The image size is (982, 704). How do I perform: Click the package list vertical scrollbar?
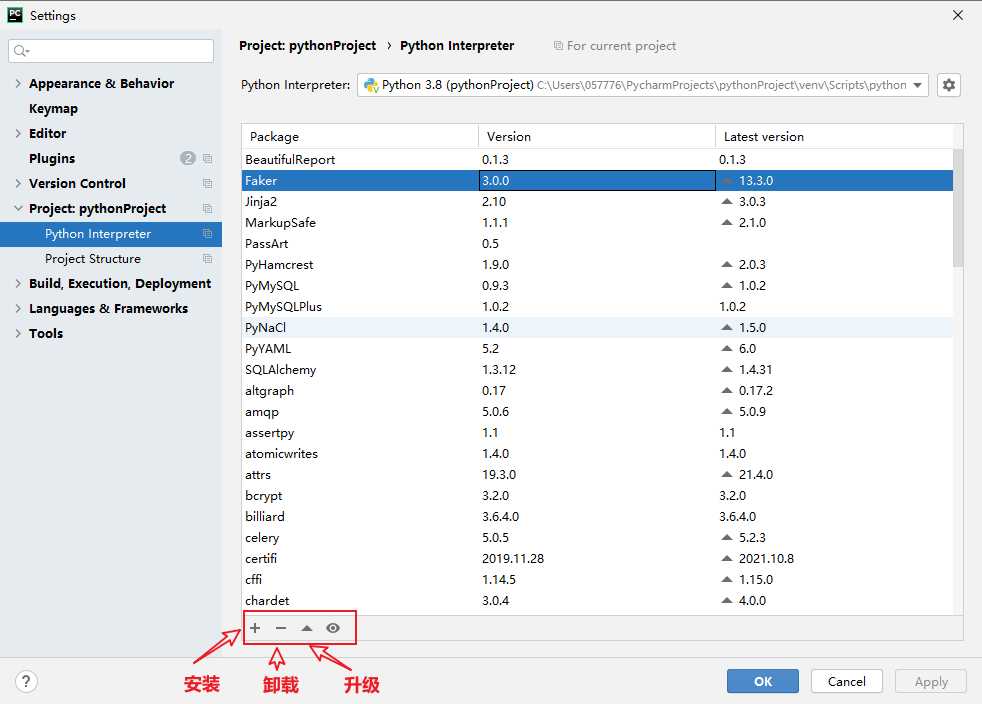tap(958, 208)
